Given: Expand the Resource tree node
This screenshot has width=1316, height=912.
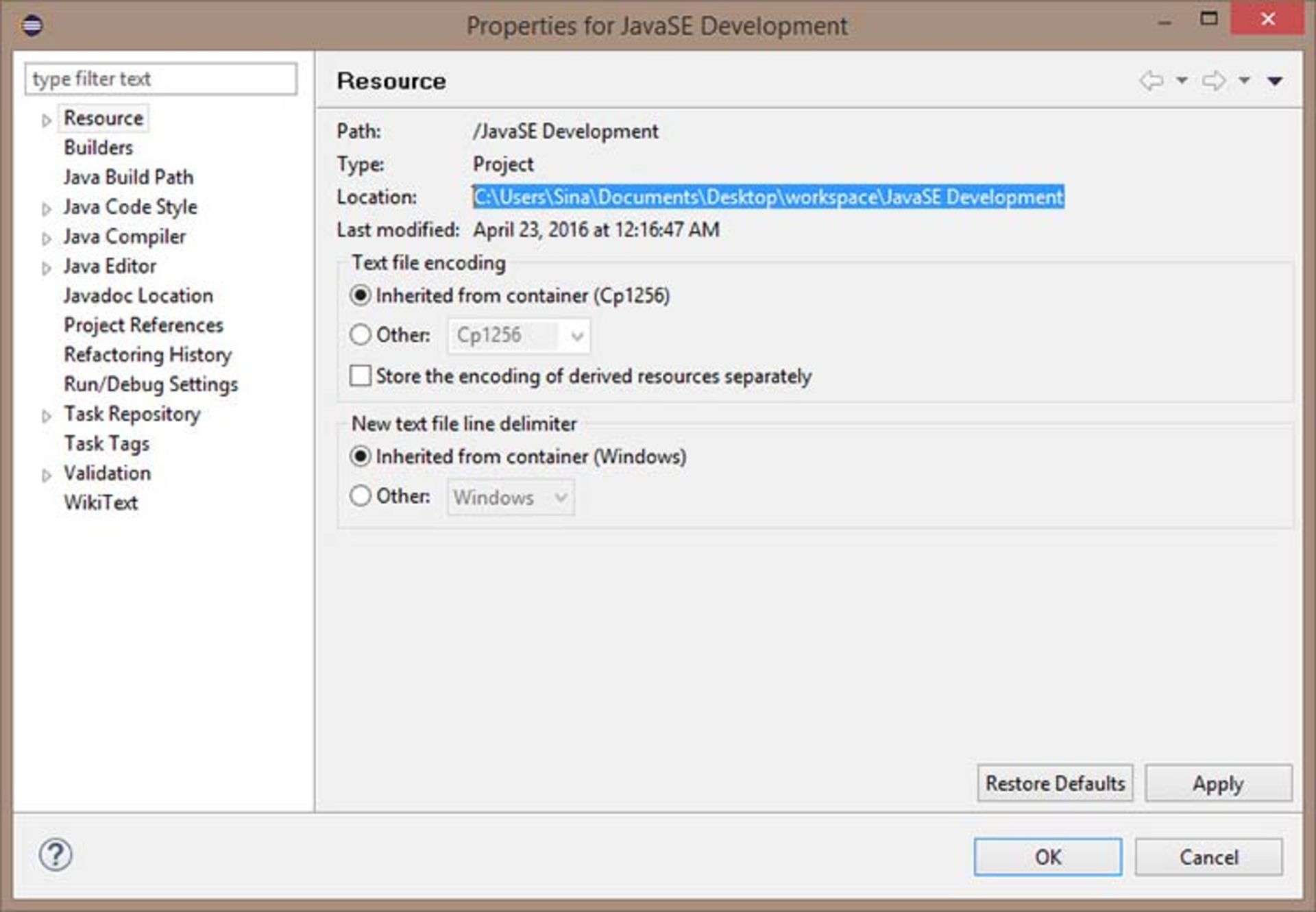Looking at the screenshot, I should tap(46, 121).
